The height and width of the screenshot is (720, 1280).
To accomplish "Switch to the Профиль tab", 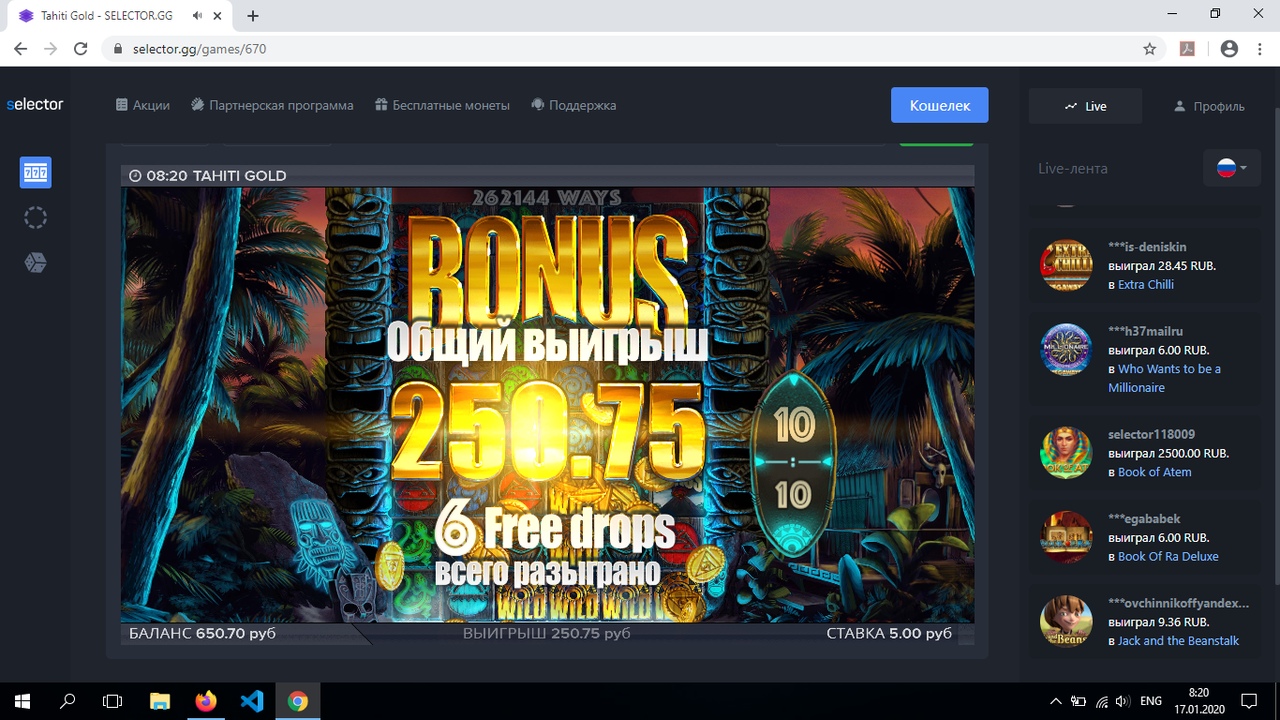I will (x=1208, y=106).
